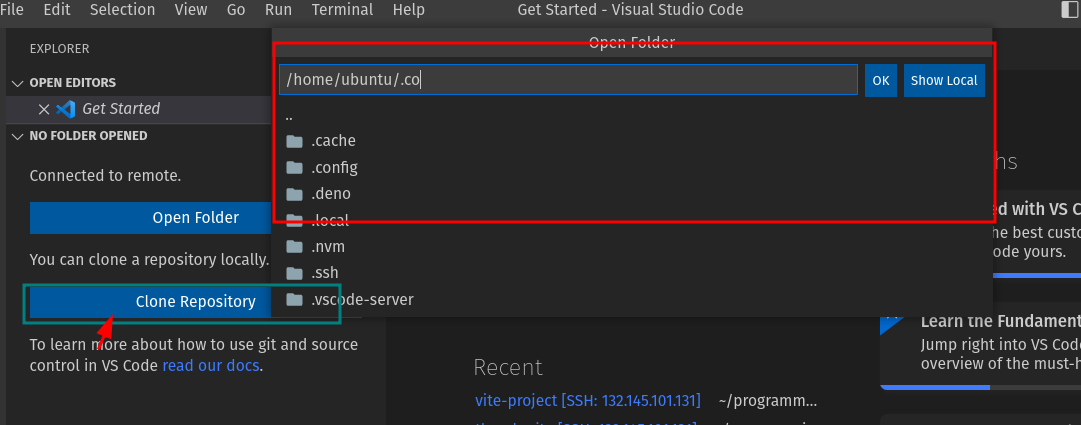Open the File menu
1081x425 pixels.
coord(12,10)
